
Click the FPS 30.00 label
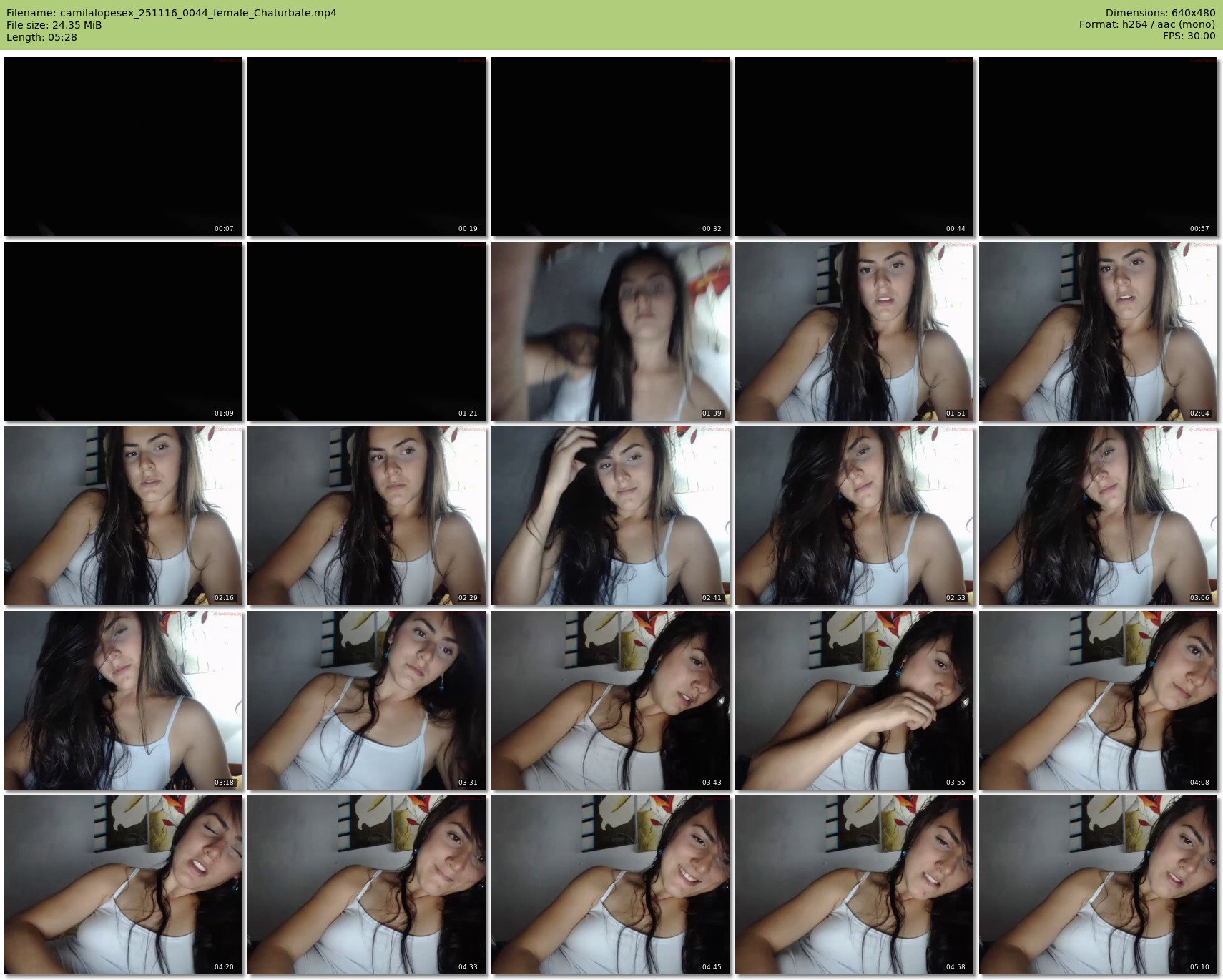pos(1189,36)
